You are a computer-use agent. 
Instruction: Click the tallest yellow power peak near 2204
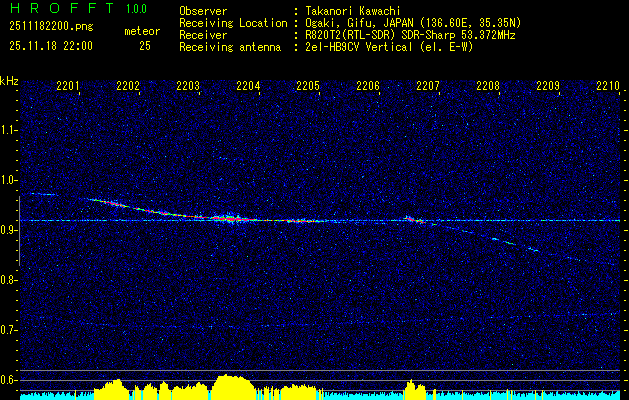pyautogui.click(x=233, y=386)
